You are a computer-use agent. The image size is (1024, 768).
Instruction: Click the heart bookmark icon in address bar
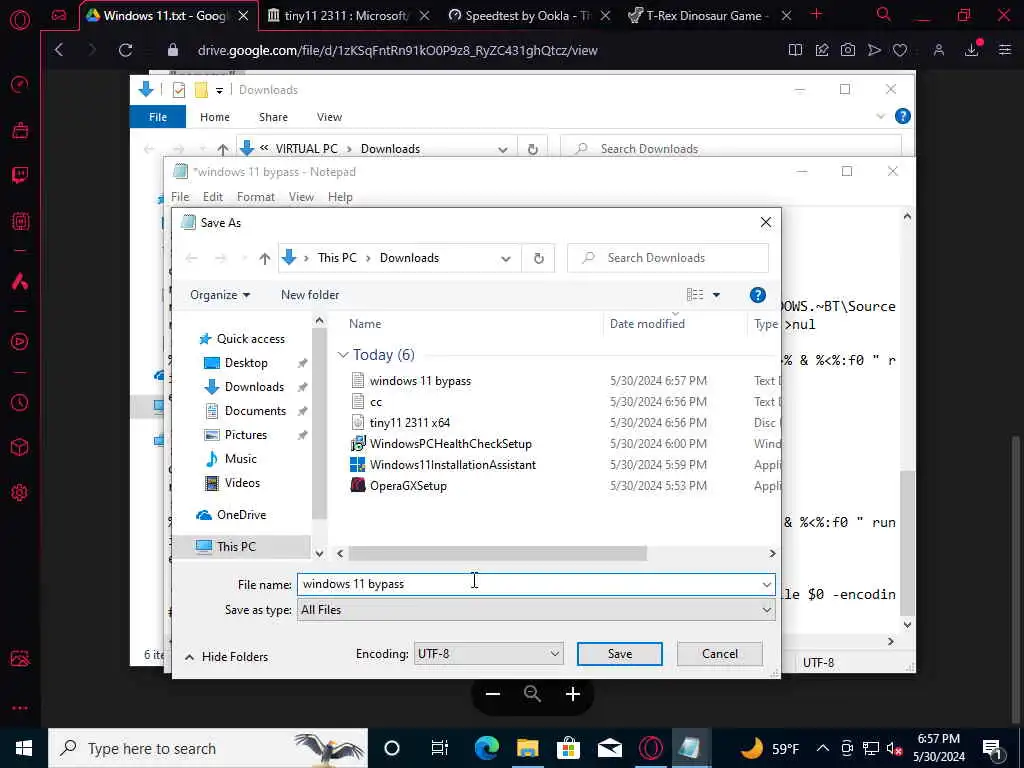[x=900, y=50]
